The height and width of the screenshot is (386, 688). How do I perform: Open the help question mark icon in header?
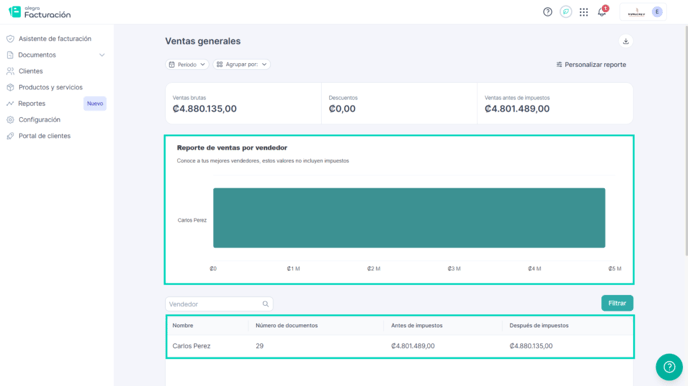548,12
